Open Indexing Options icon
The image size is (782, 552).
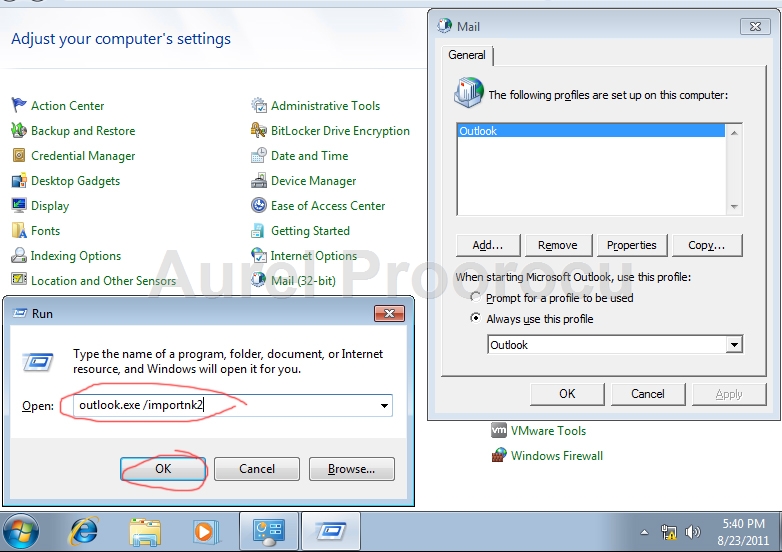18,255
